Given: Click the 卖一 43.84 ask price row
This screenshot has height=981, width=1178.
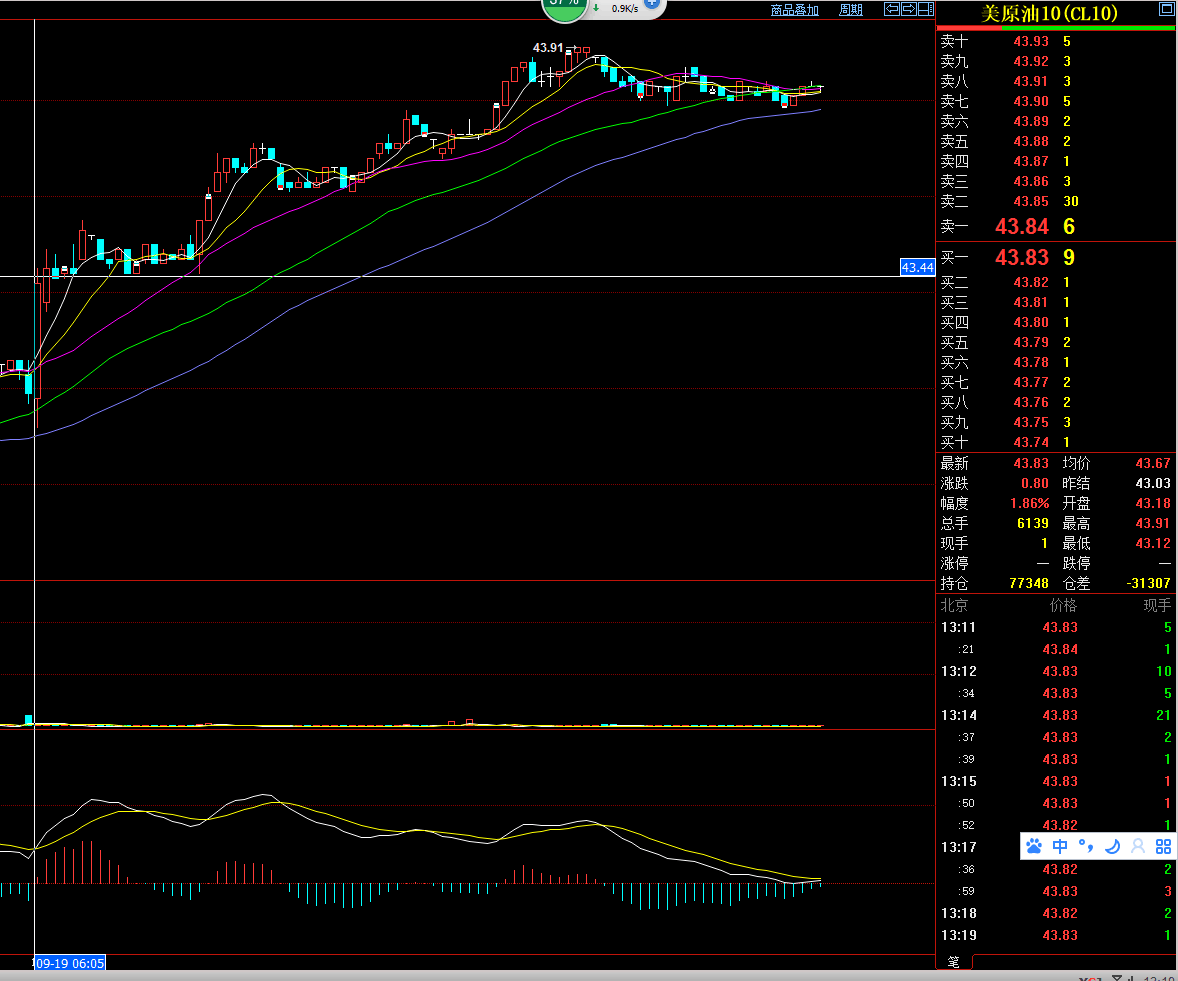Looking at the screenshot, I should 1021,227.
